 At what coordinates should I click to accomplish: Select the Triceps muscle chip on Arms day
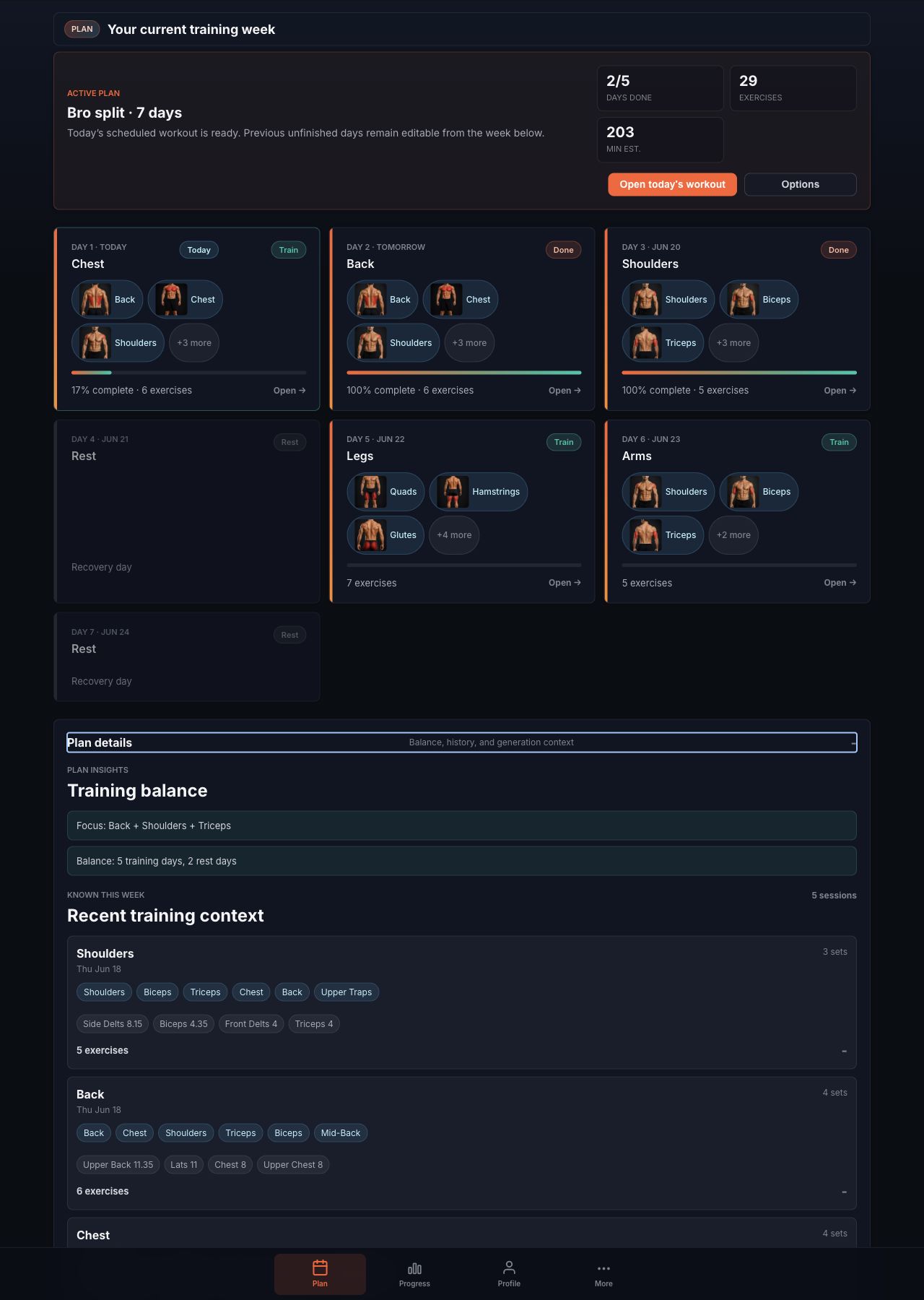click(x=663, y=534)
